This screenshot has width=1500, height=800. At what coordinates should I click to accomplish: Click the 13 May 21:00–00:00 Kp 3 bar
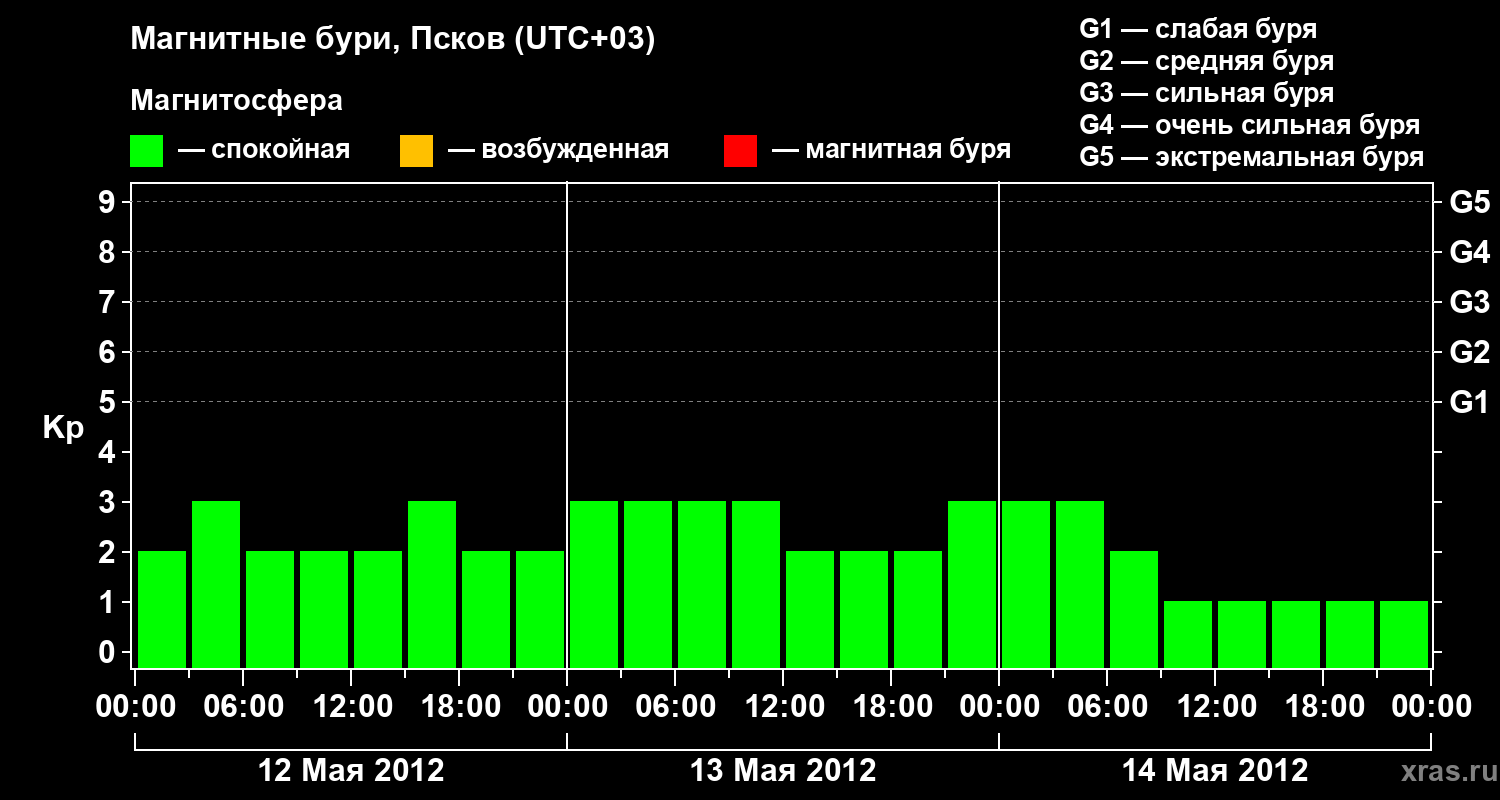972,584
